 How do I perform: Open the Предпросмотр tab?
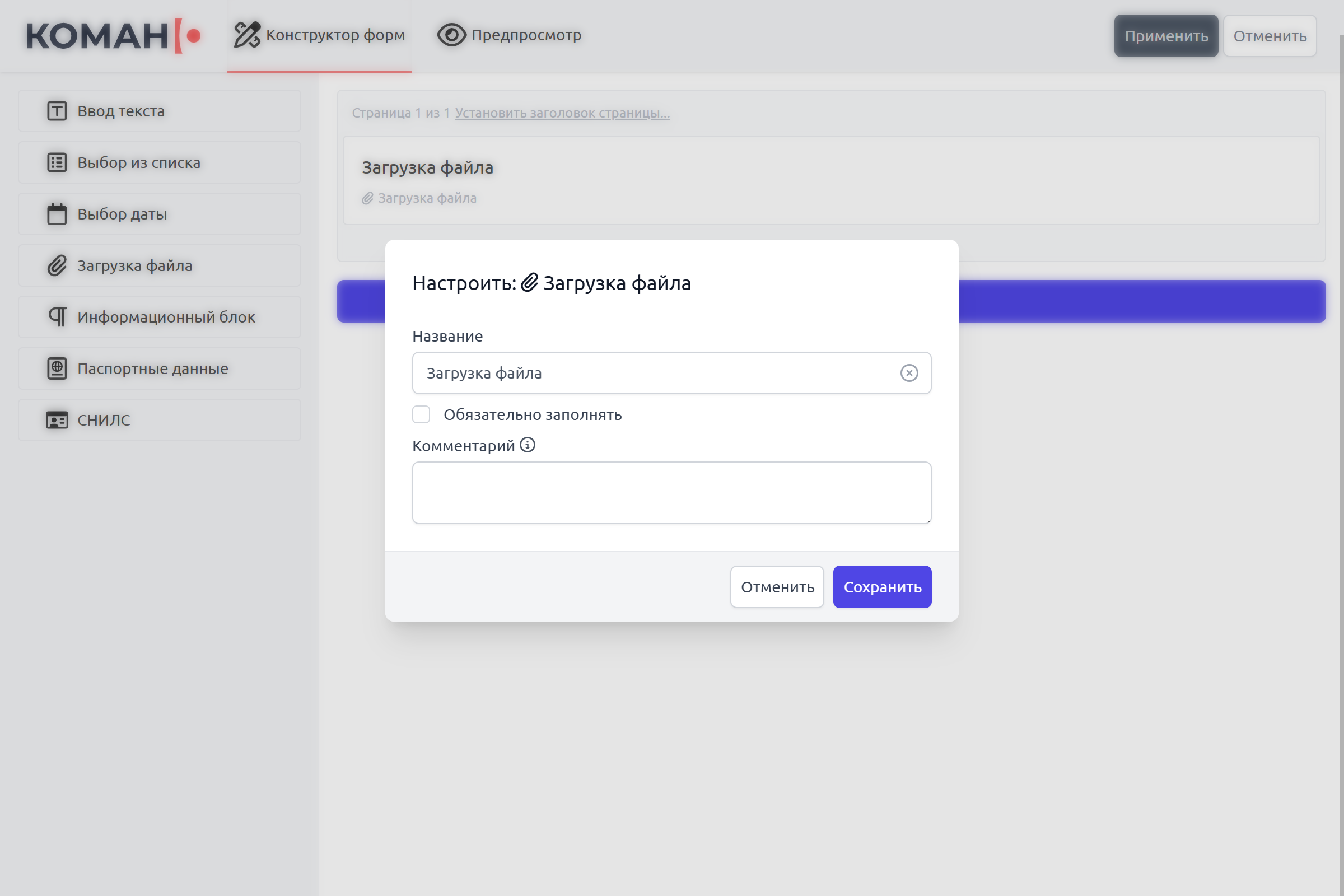click(x=509, y=35)
